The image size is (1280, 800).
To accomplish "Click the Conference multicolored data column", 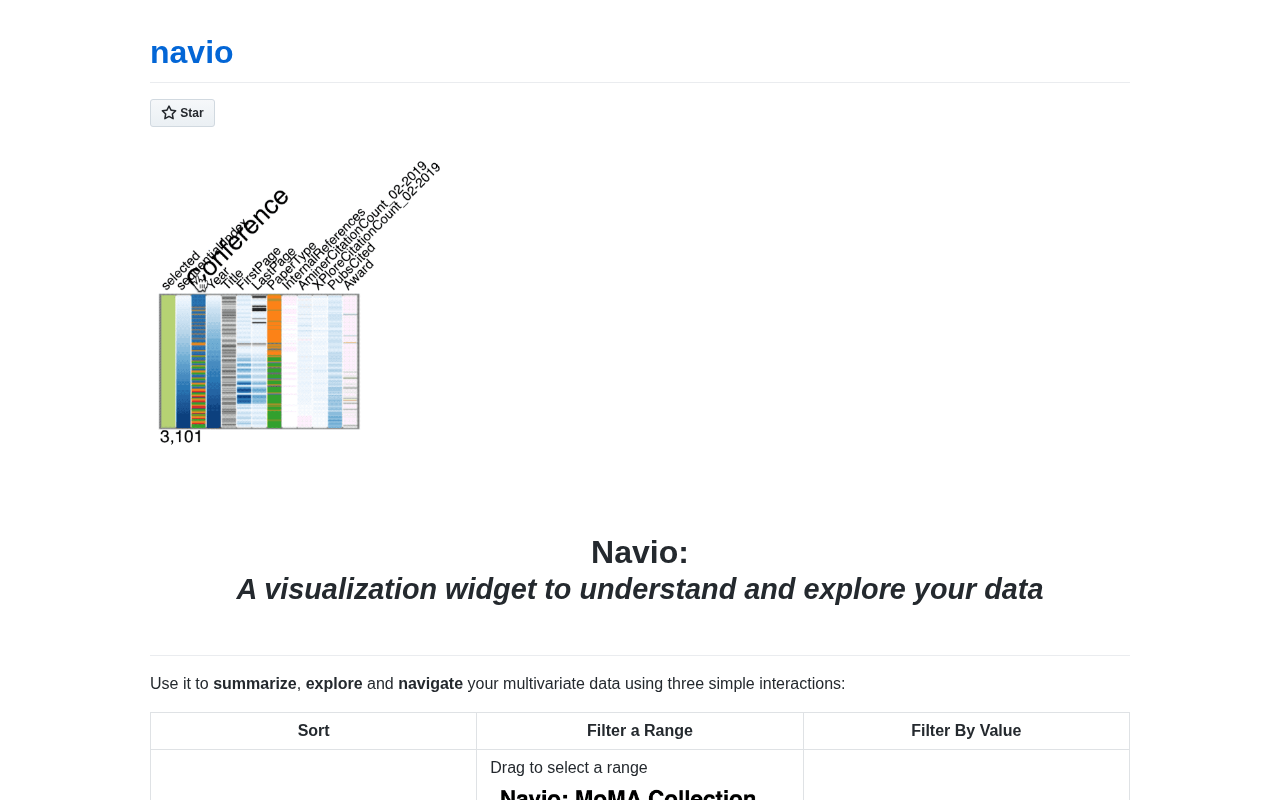I will (198, 361).
